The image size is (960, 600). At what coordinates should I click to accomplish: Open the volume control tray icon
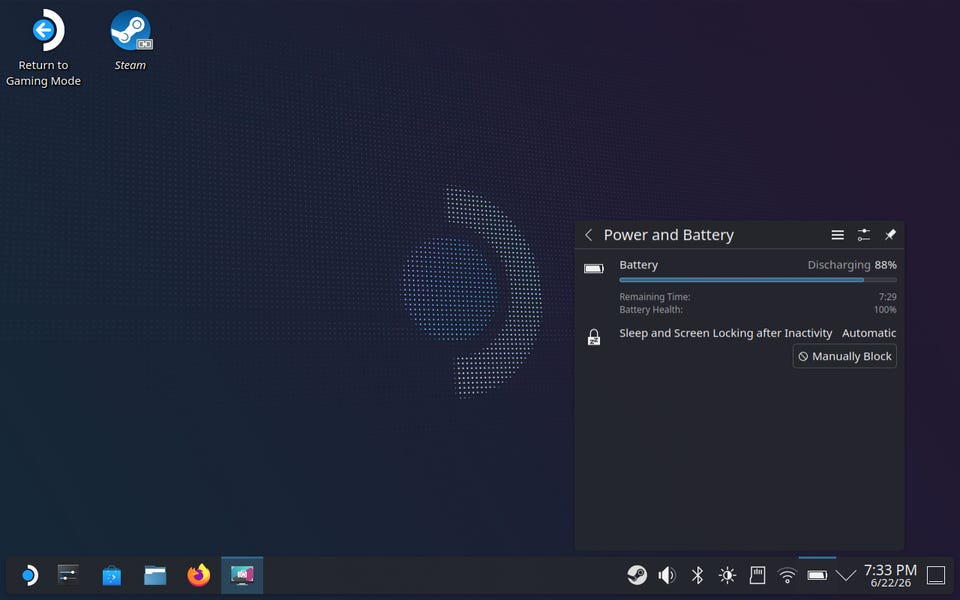(667, 575)
